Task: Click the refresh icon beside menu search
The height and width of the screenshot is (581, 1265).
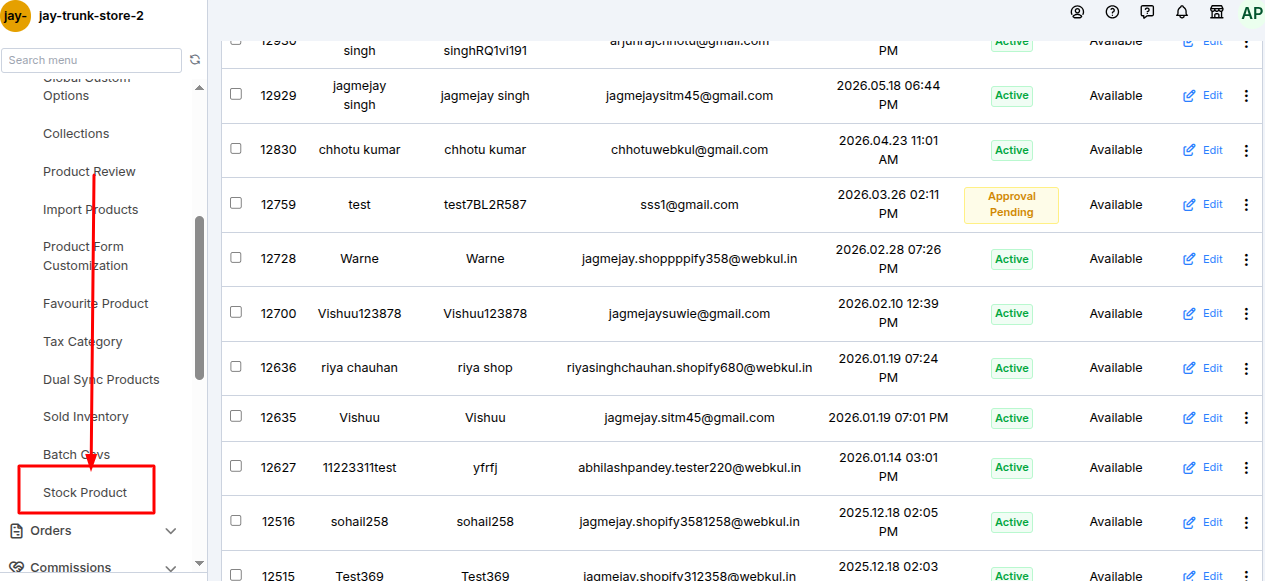Action: [195, 60]
